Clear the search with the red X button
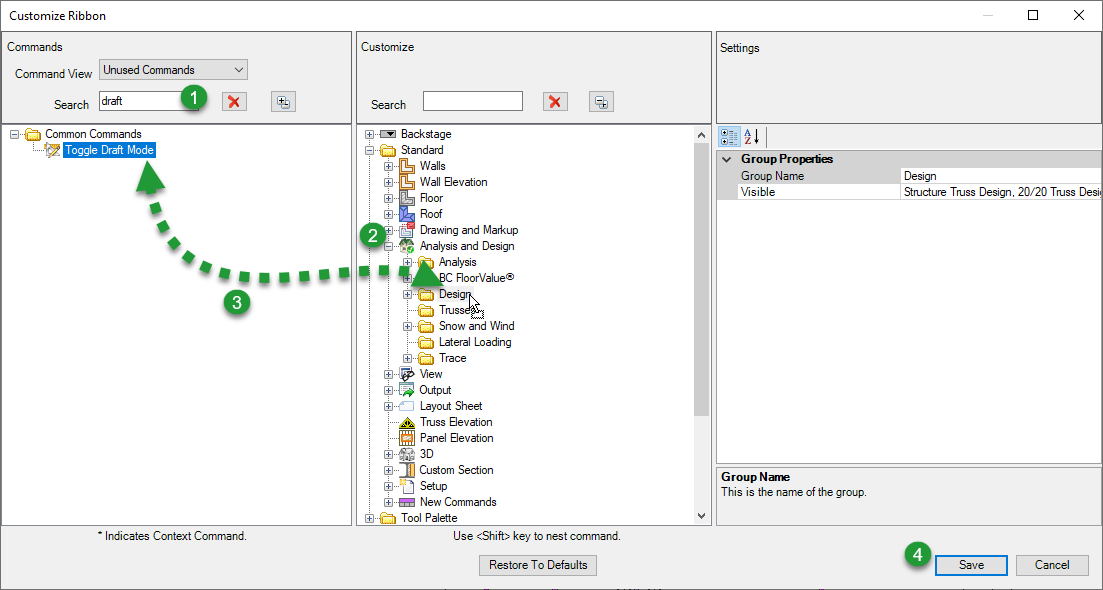The image size is (1103, 590). pos(234,101)
